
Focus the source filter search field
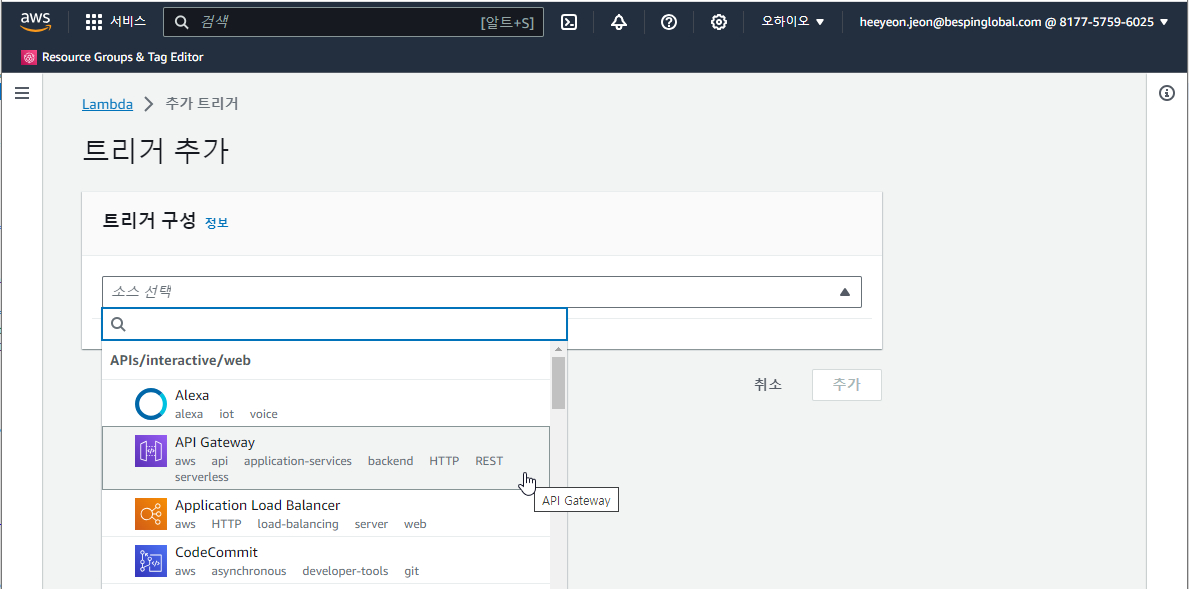pos(334,324)
